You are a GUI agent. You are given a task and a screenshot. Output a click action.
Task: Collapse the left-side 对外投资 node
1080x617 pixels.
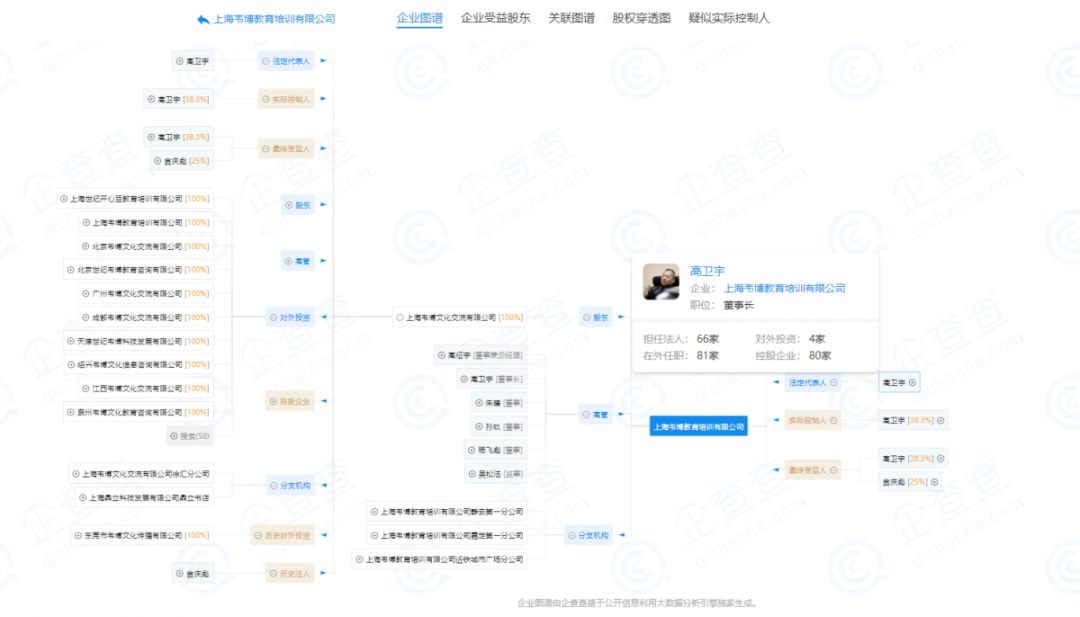point(273,318)
